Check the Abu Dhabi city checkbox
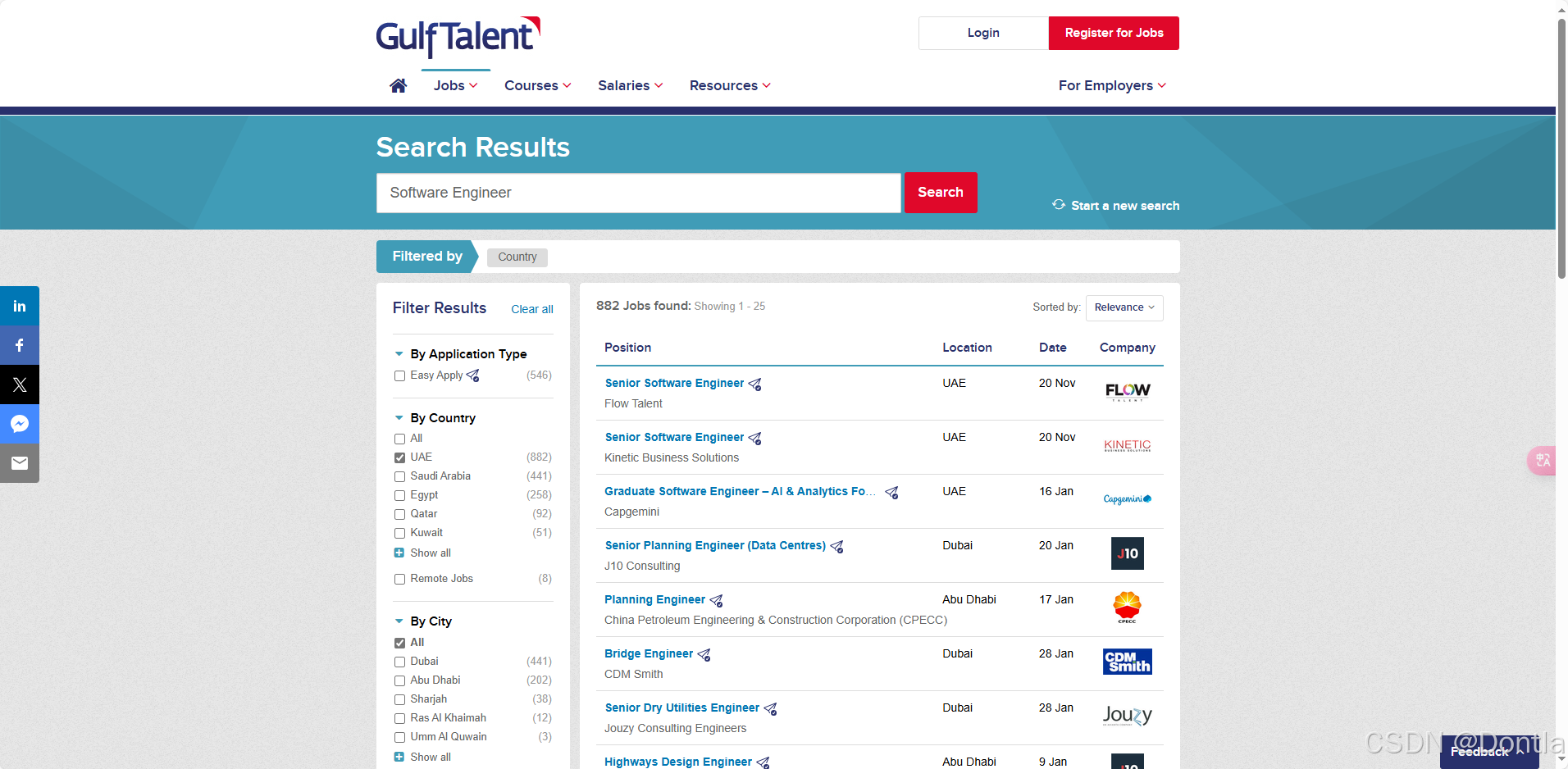Viewport: 1568px width, 769px height. click(399, 680)
